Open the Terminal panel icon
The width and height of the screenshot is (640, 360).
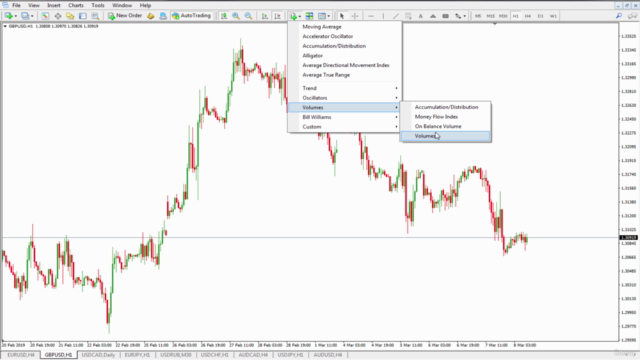coord(83,16)
